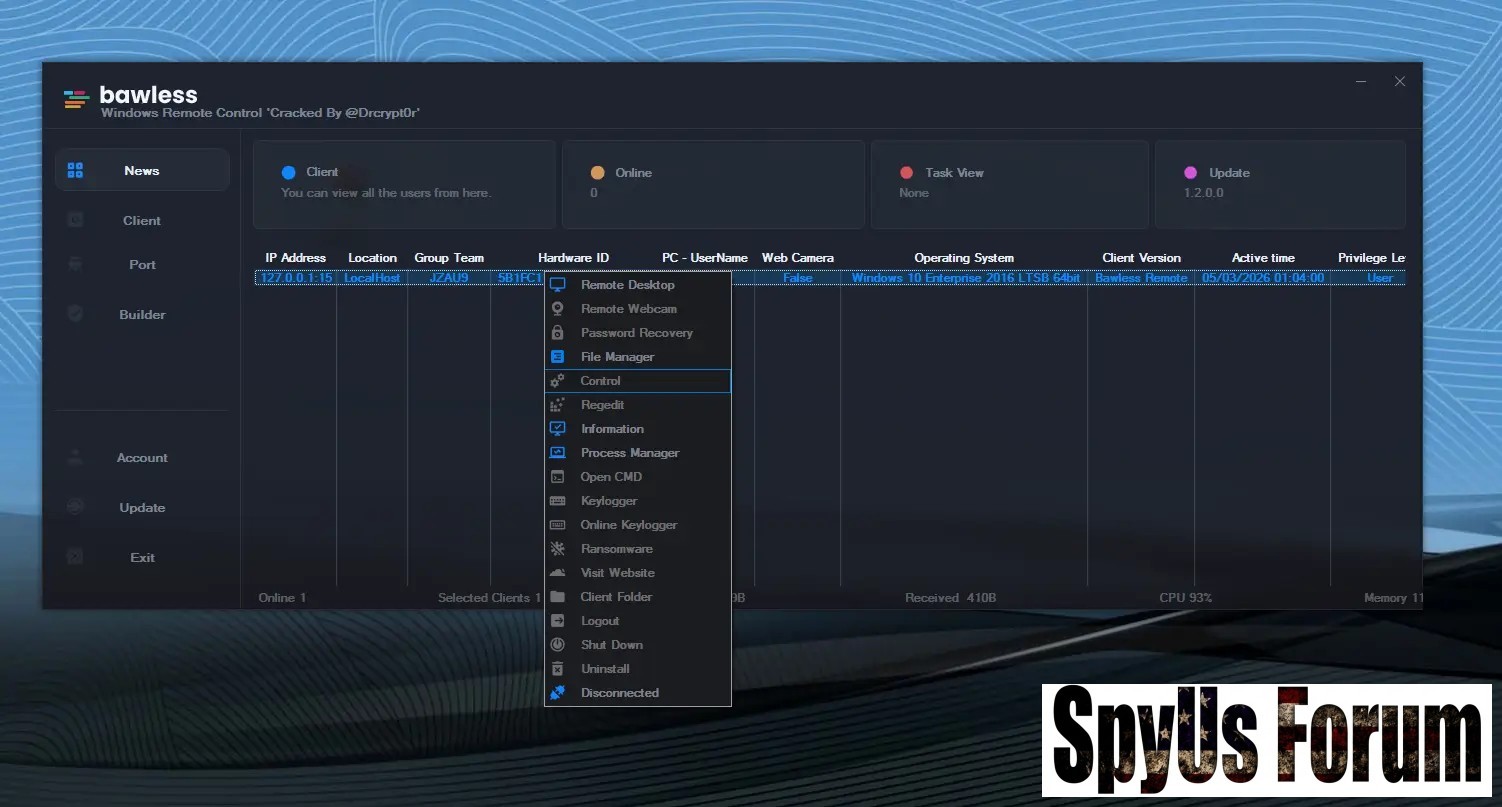
Task: Select File Manager from the context menu
Action: [x=617, y=357]
